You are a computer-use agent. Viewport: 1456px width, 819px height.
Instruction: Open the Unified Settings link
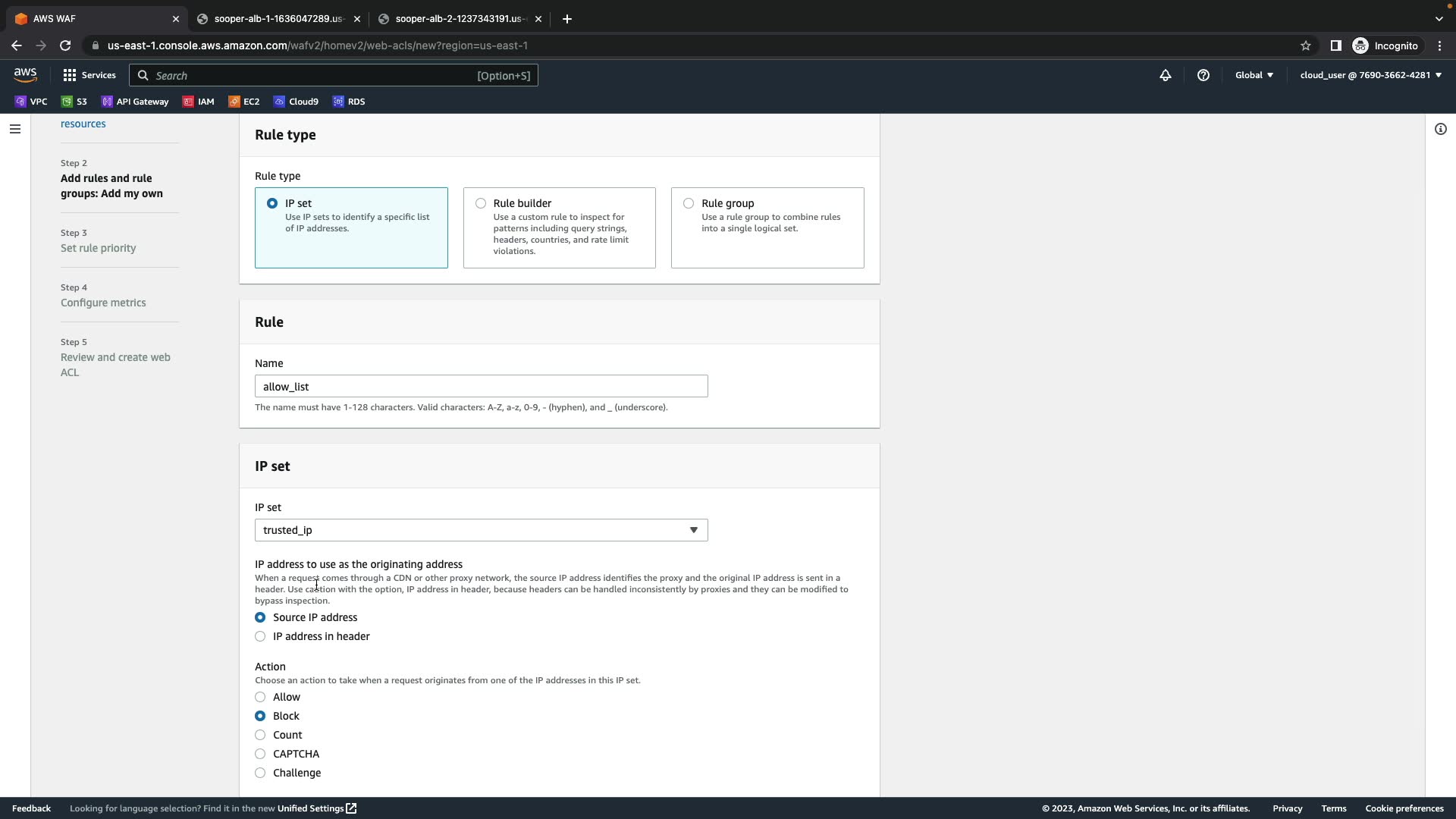click(316, 808)
